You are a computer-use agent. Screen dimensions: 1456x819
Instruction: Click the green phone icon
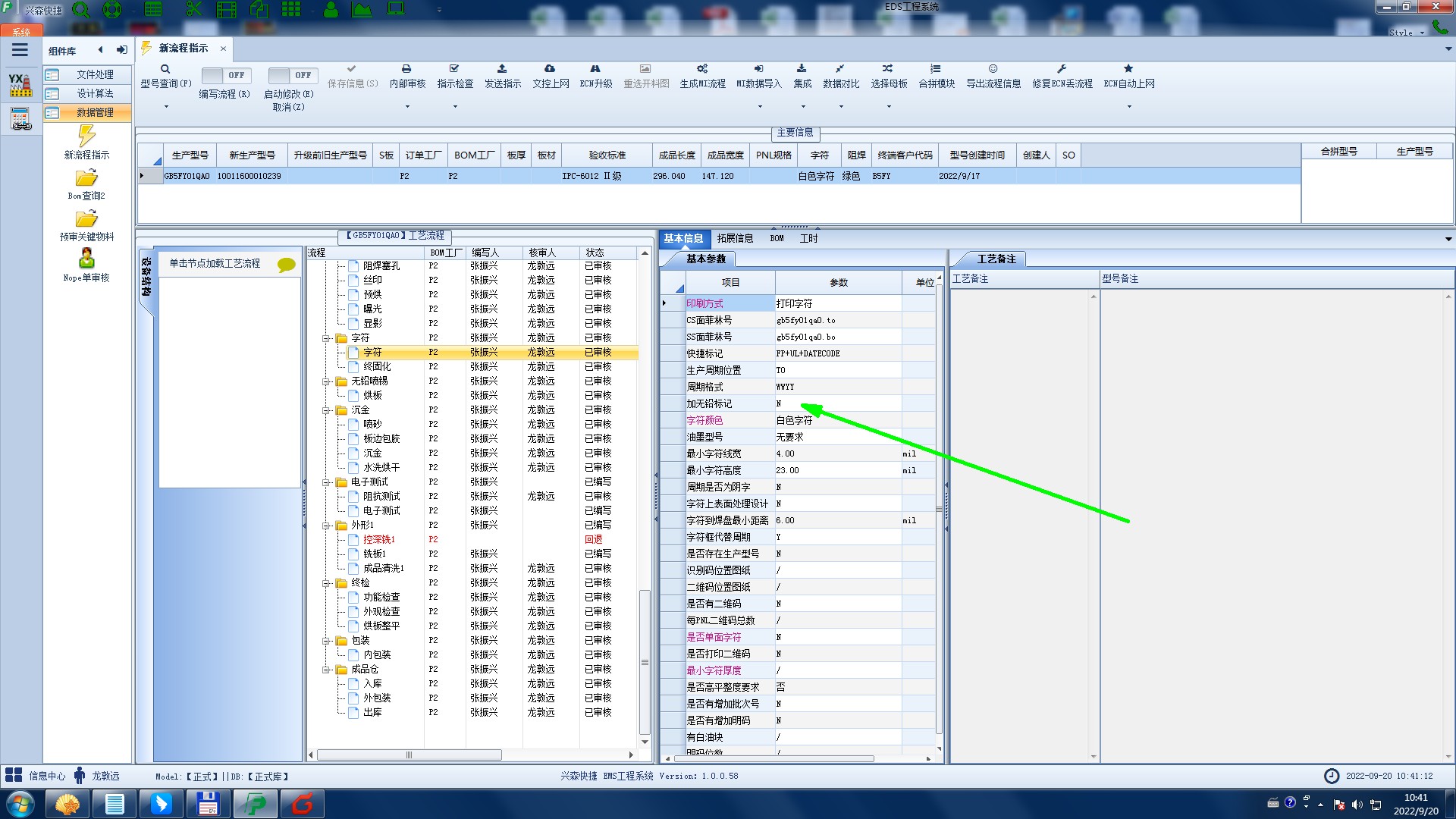[x=1439, y=28]
